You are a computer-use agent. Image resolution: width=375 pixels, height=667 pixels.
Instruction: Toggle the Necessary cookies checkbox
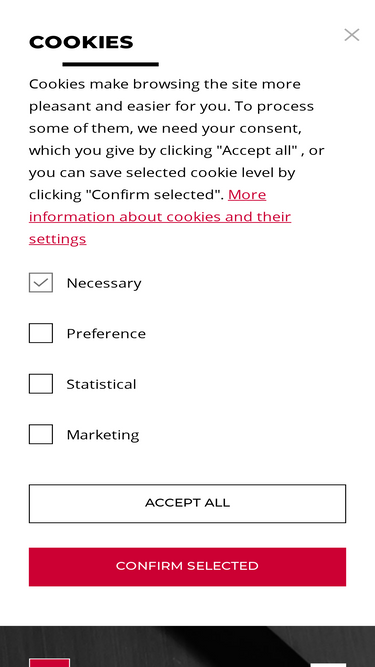point(41,282)
